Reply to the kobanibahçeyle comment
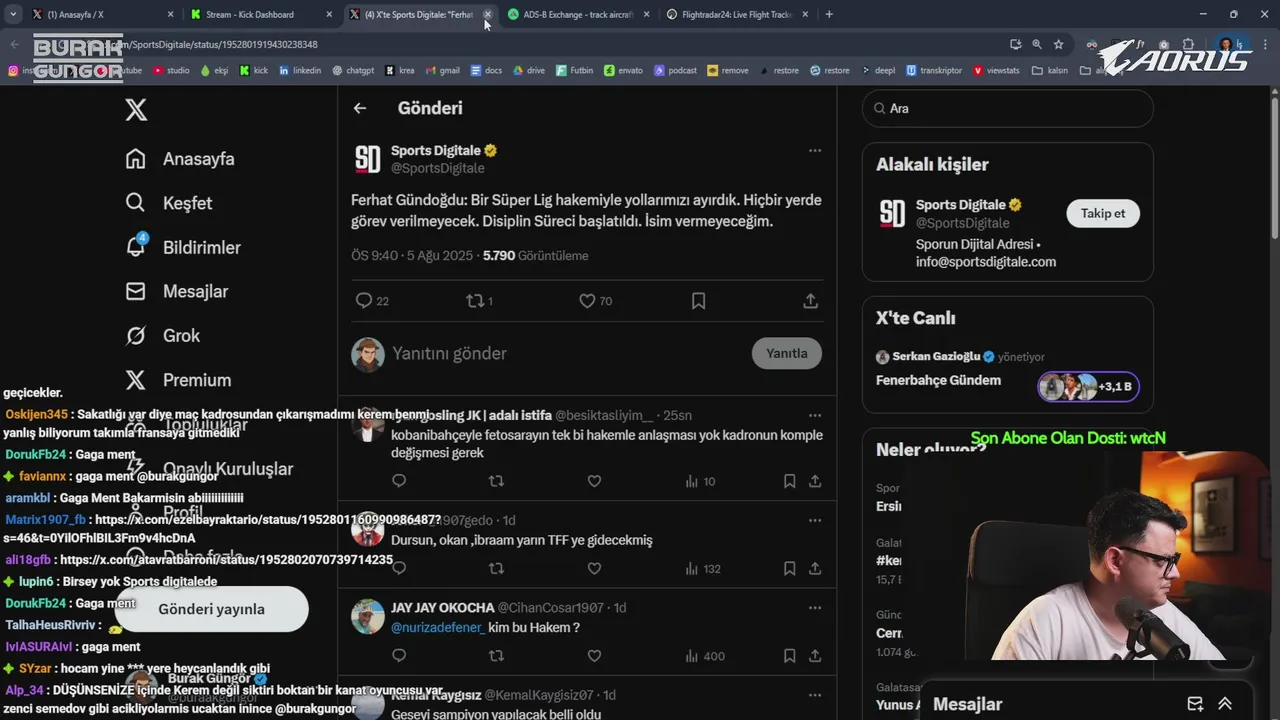Viewport: 1280px width, 720px height. click(x=399, y=481)
